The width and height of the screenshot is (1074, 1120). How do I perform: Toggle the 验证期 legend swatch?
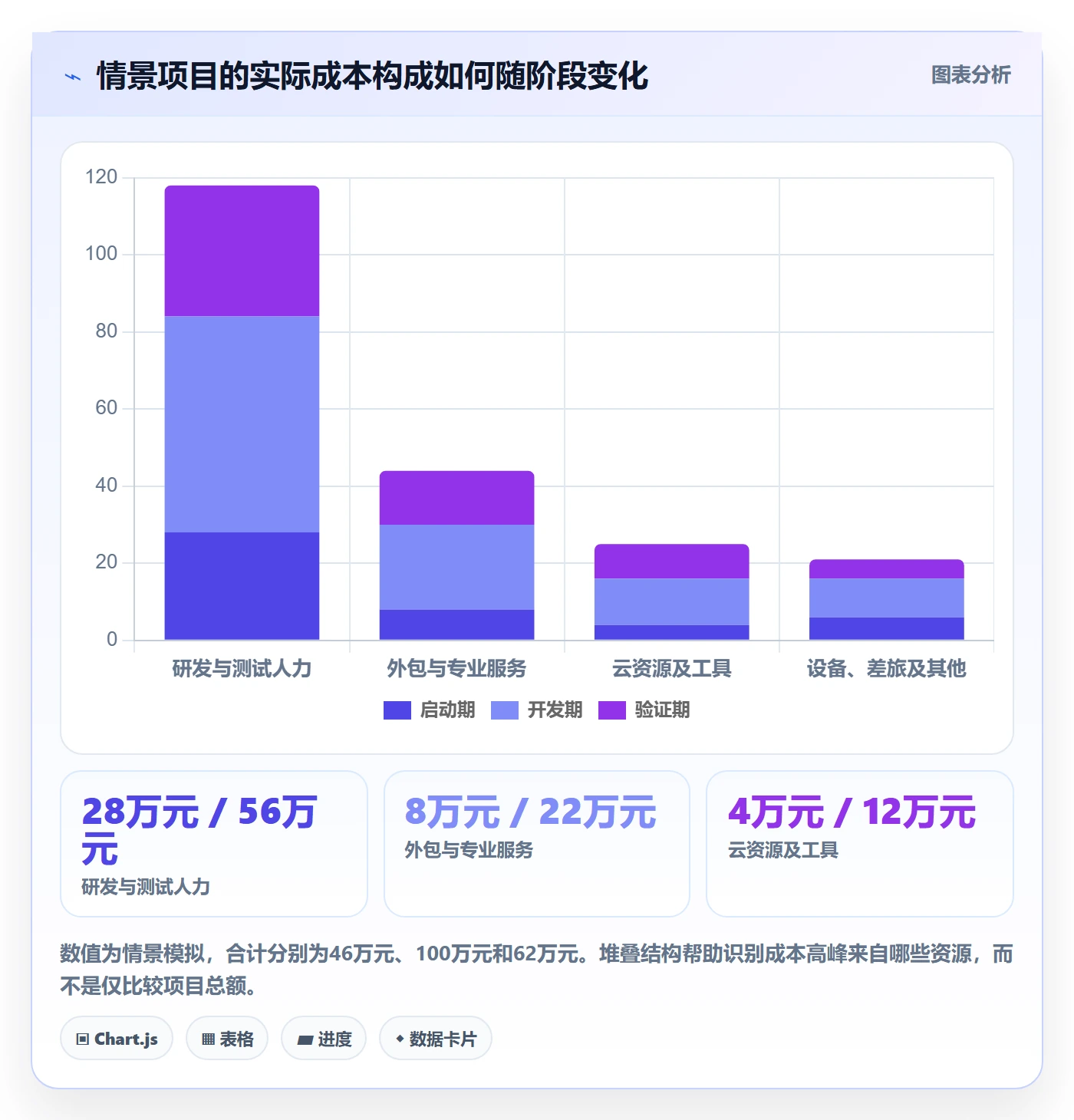[611, 710]
